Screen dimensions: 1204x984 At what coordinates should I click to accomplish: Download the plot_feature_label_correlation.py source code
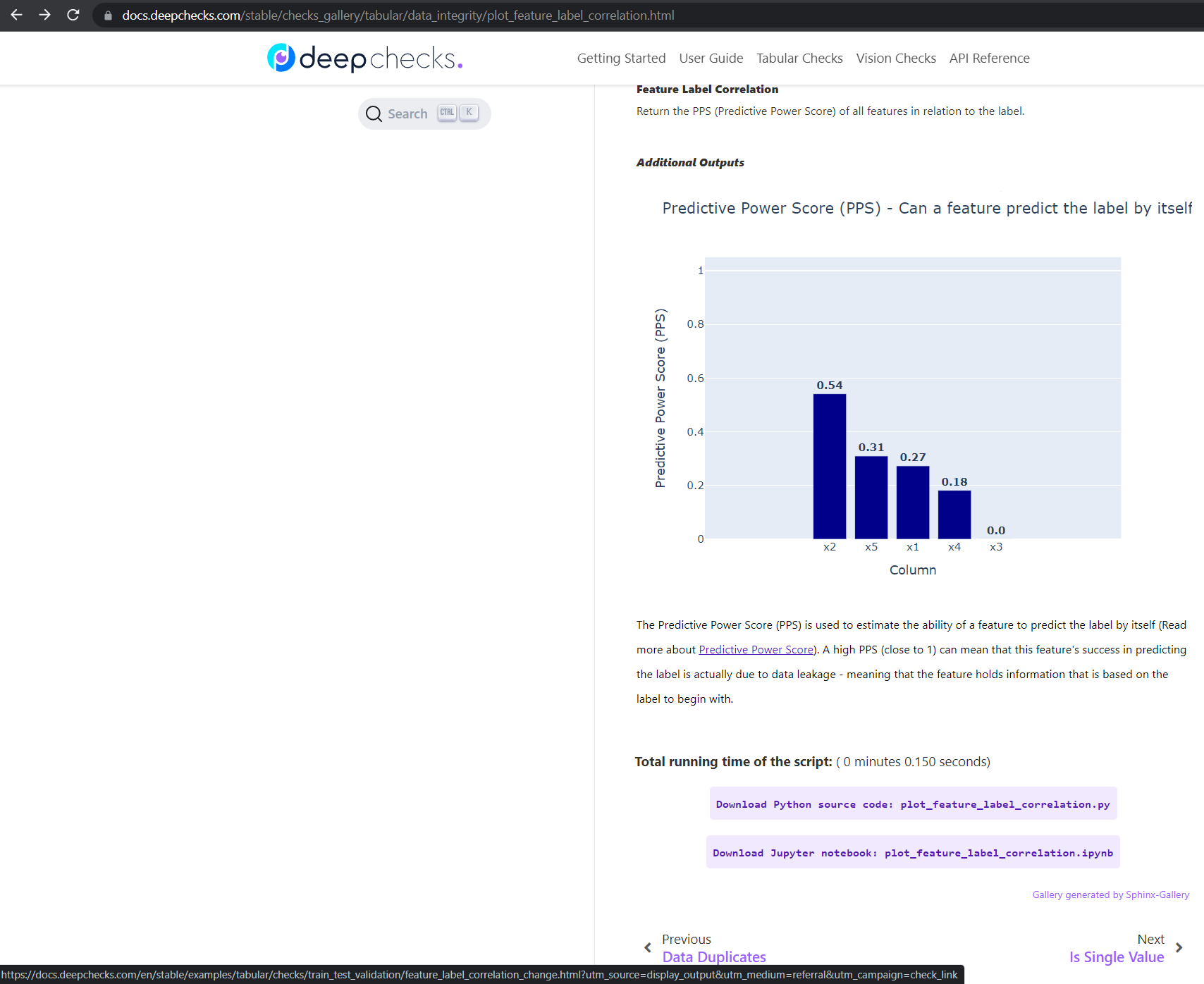click(912, 804)
